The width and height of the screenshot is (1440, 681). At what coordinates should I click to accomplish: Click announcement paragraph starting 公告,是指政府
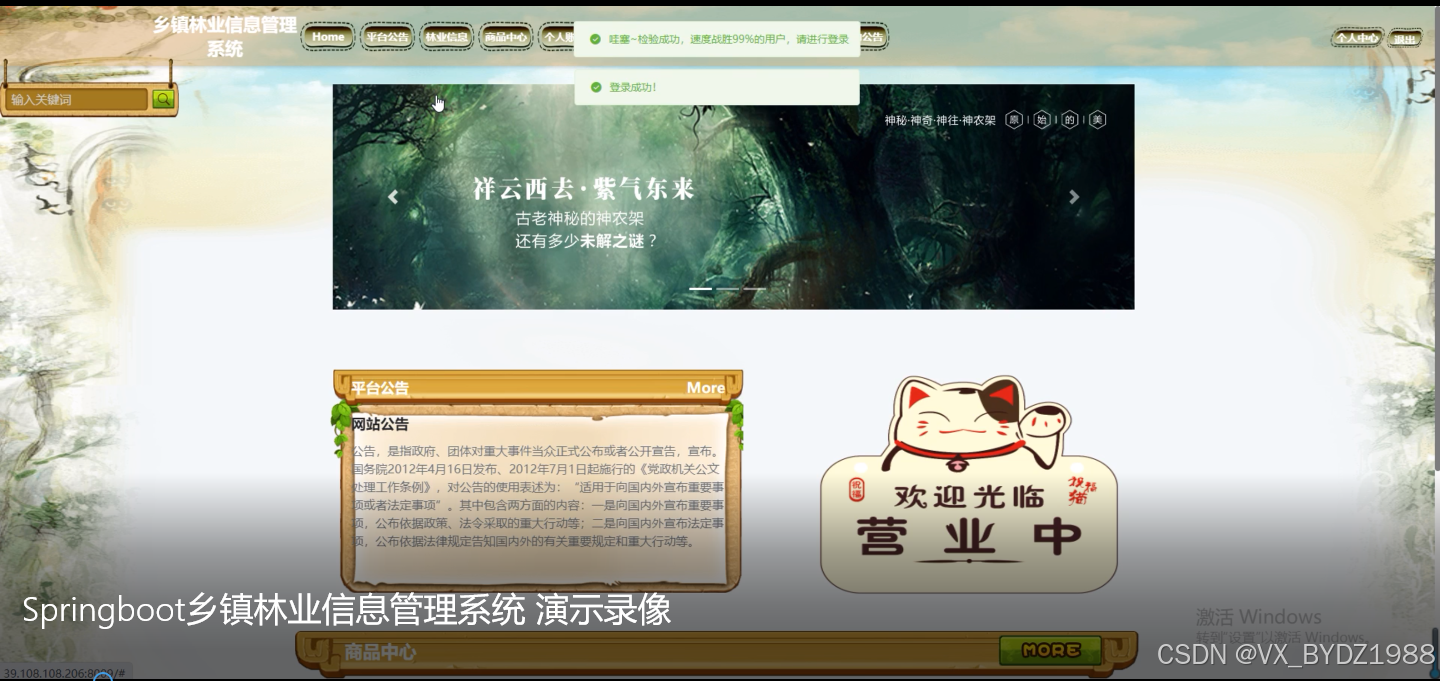coord(538,496)
